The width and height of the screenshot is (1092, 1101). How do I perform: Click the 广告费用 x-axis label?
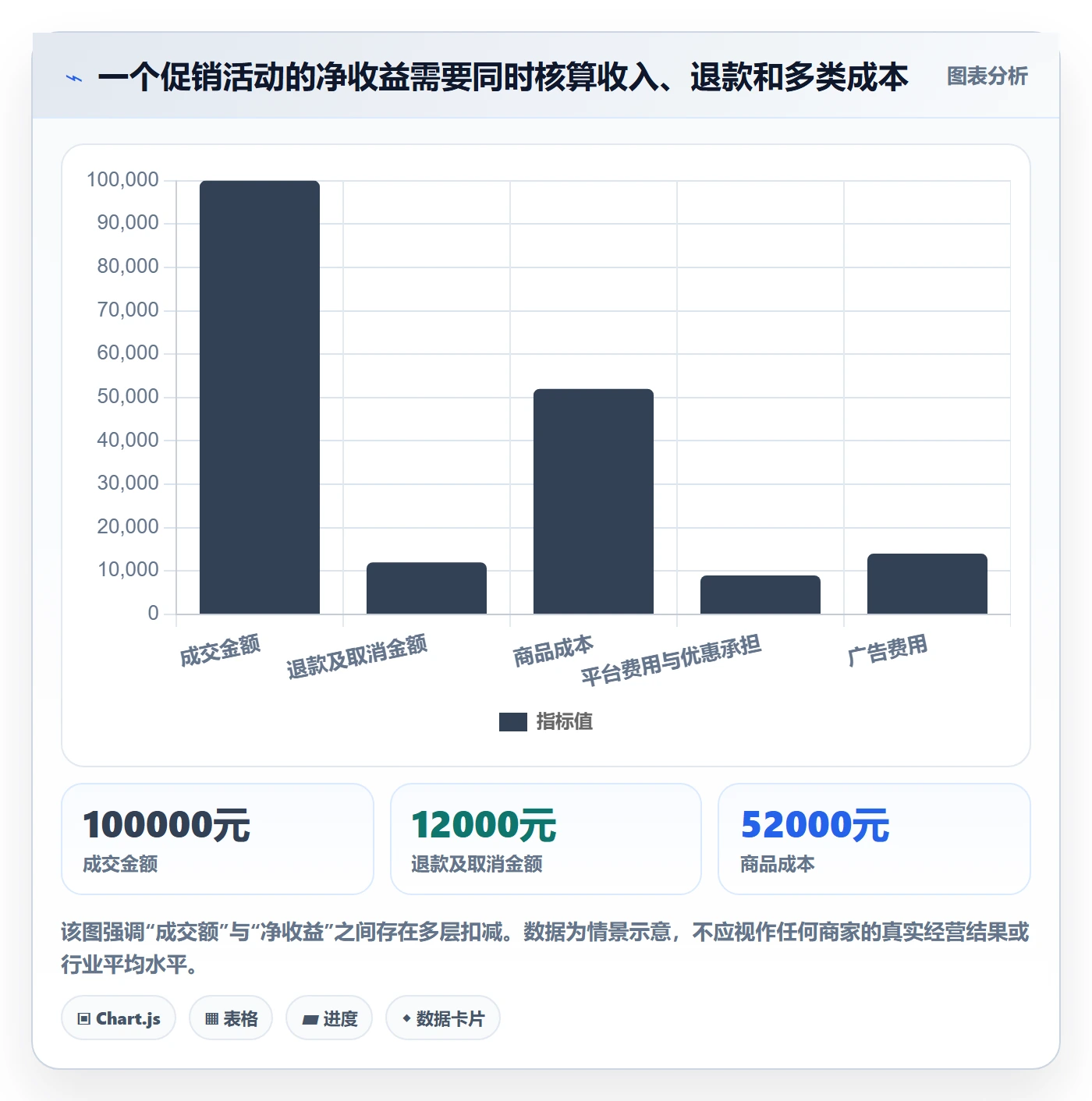[887, 651]
